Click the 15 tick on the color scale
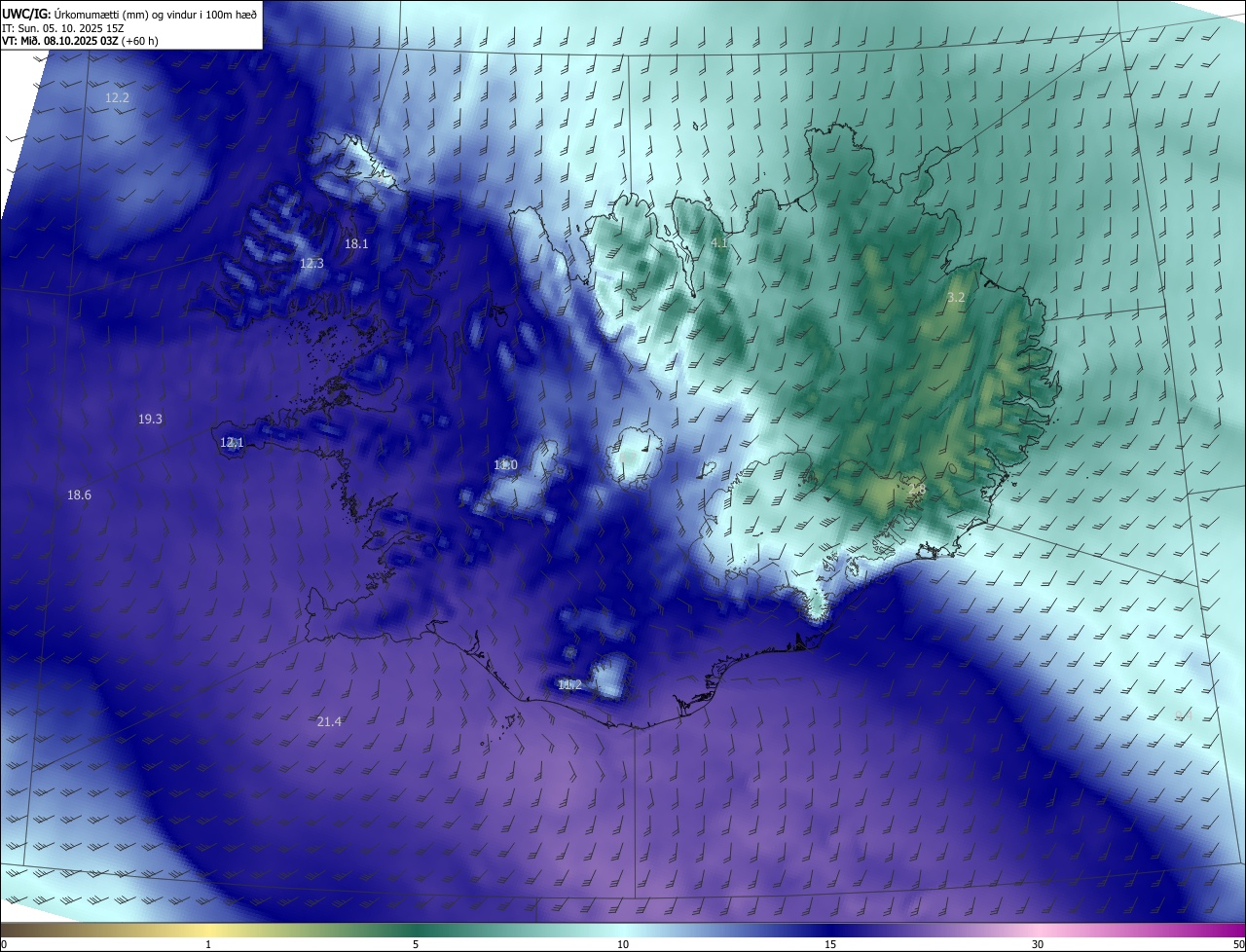This screenshot has width=1246, height=952. tap(830, 944)
